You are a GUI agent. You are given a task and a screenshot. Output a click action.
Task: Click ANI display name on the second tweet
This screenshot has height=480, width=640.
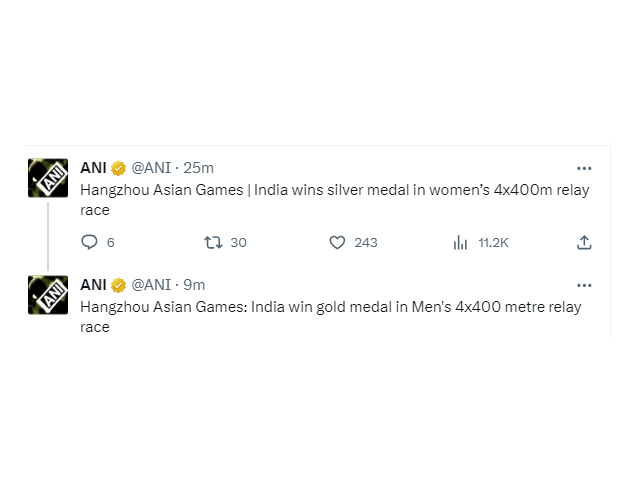93,285
